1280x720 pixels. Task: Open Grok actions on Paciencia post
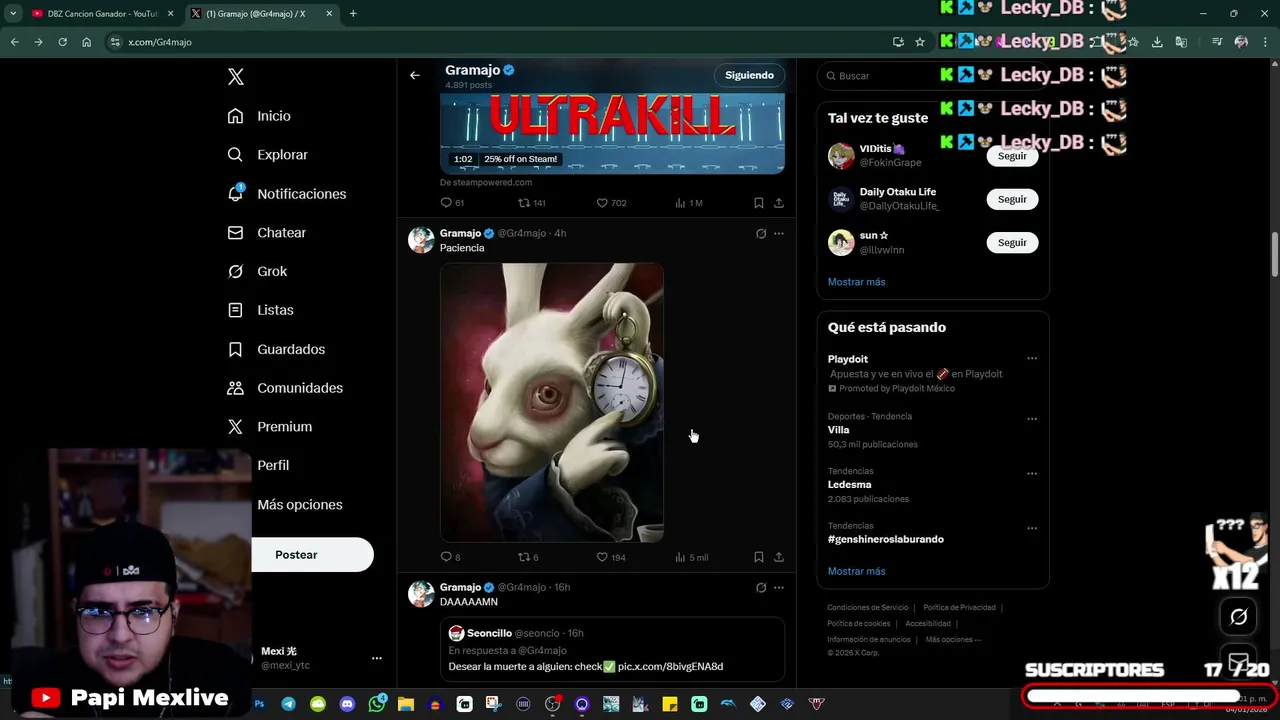pos(761,234)
